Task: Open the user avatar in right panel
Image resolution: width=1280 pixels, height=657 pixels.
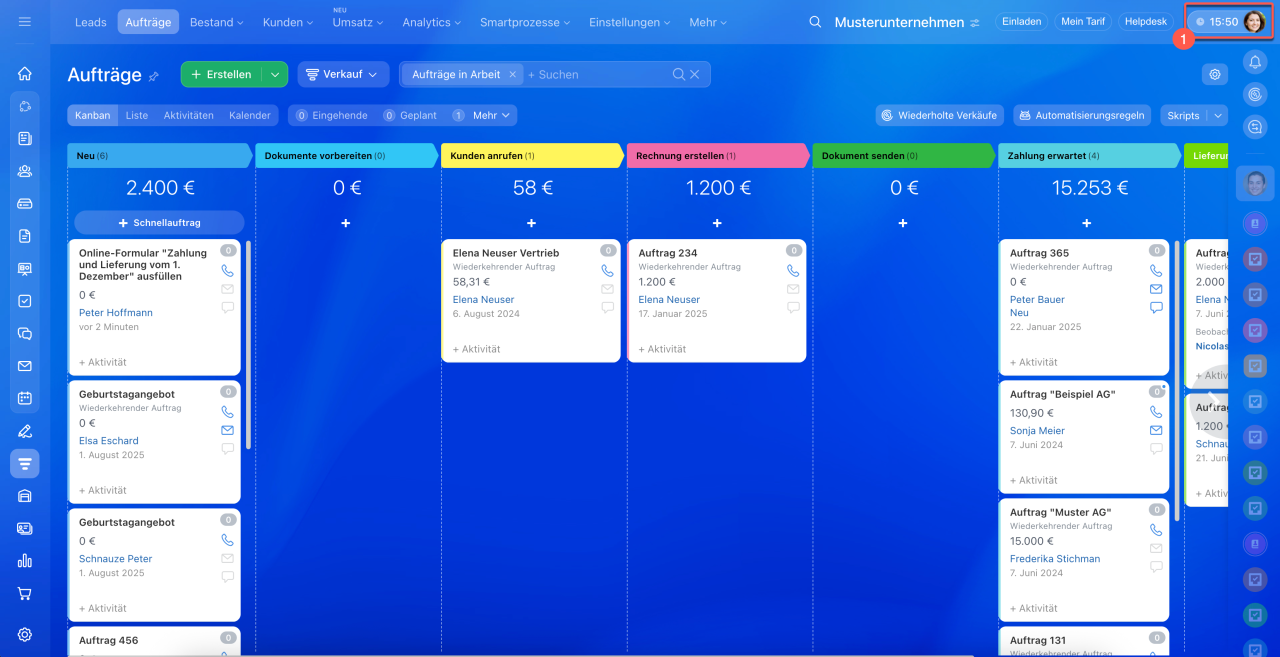Action: (1255, 183)
